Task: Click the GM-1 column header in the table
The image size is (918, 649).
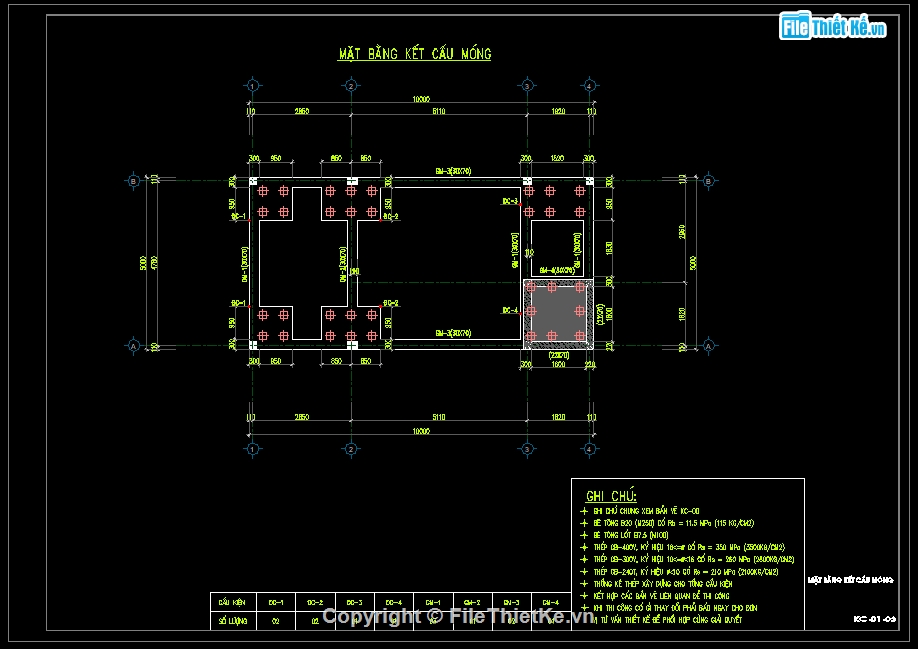Action: [433, 602]
